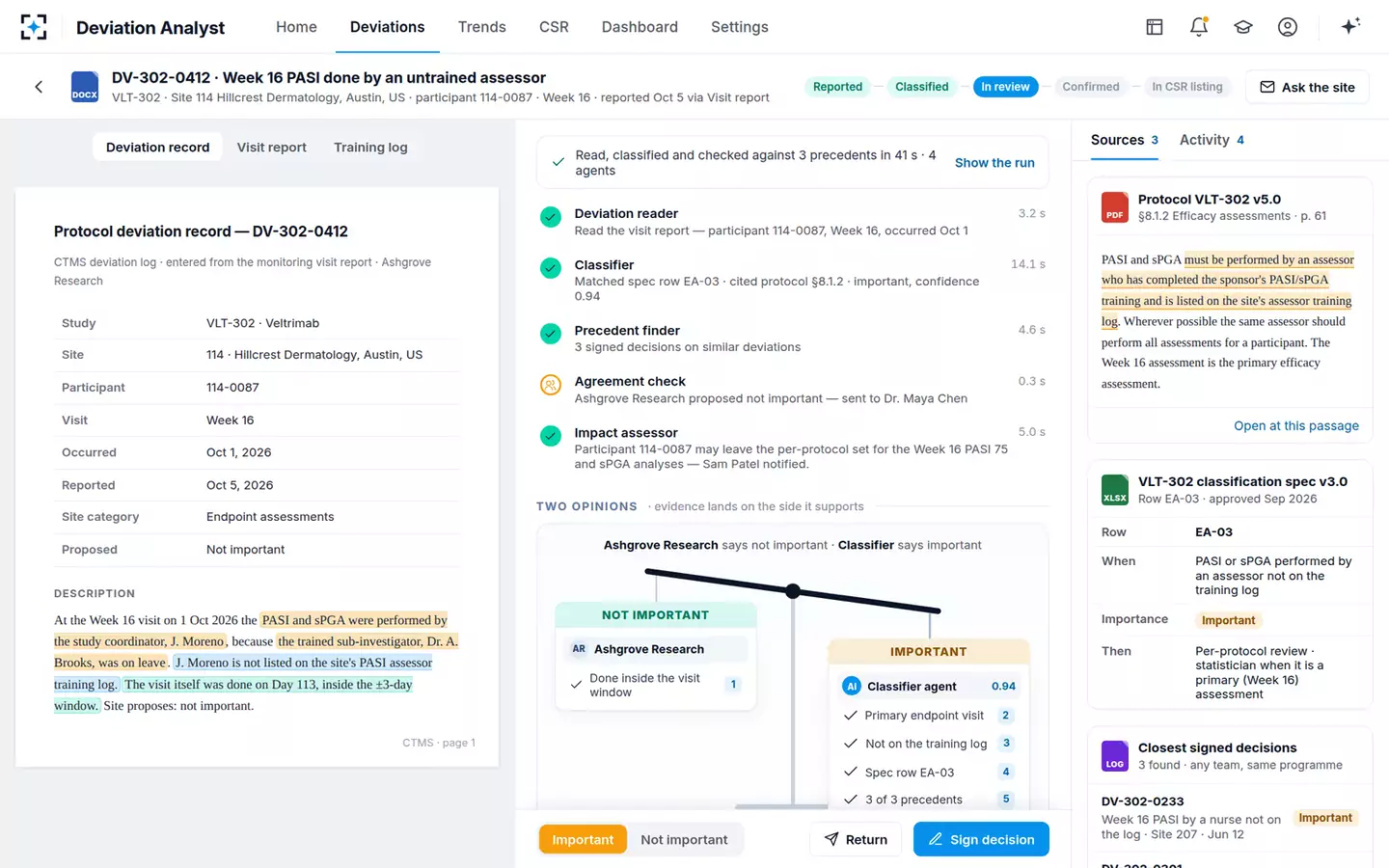This screenshot has width=1389, height=868.
Task: Click the classification spec XLSX icon
Action: [1115, 490]
